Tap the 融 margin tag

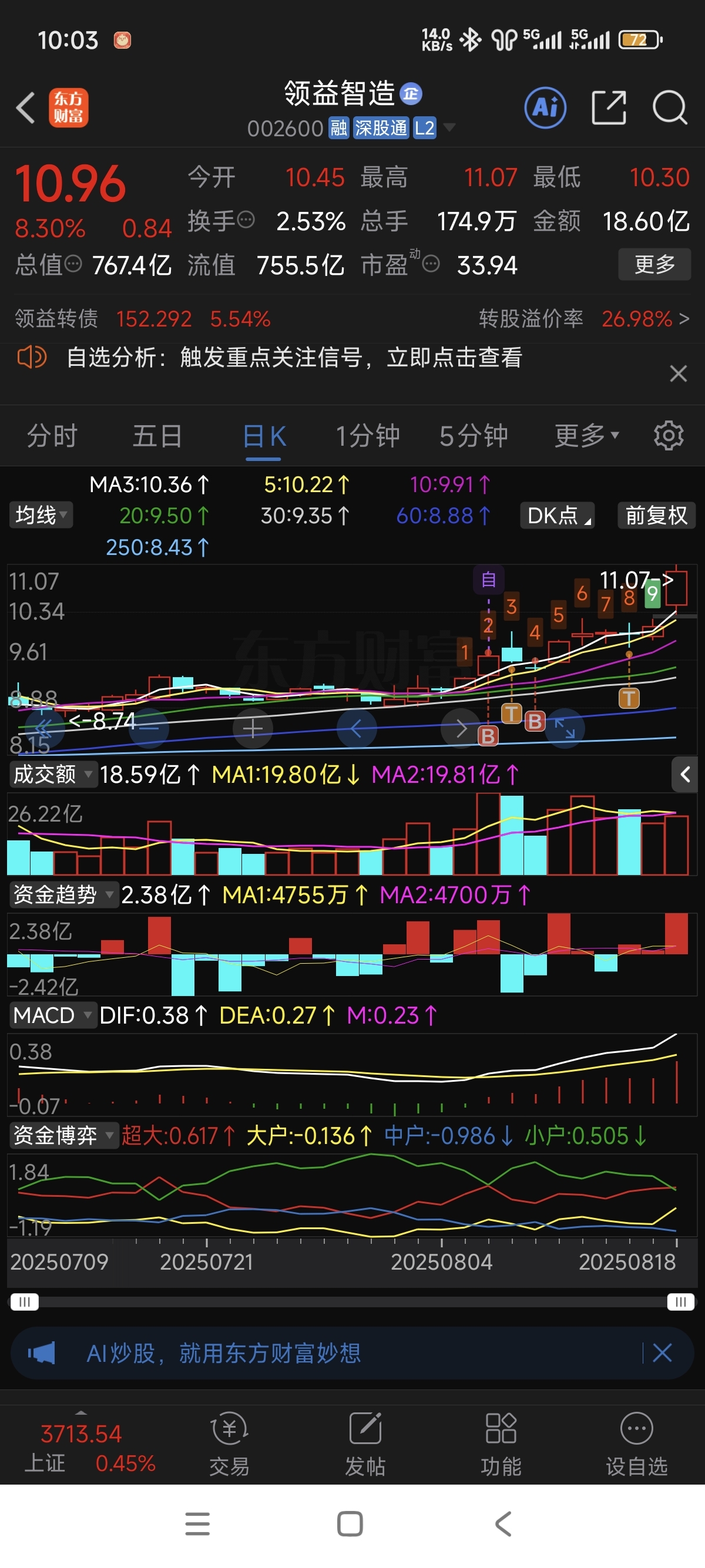tap(338, 129)
